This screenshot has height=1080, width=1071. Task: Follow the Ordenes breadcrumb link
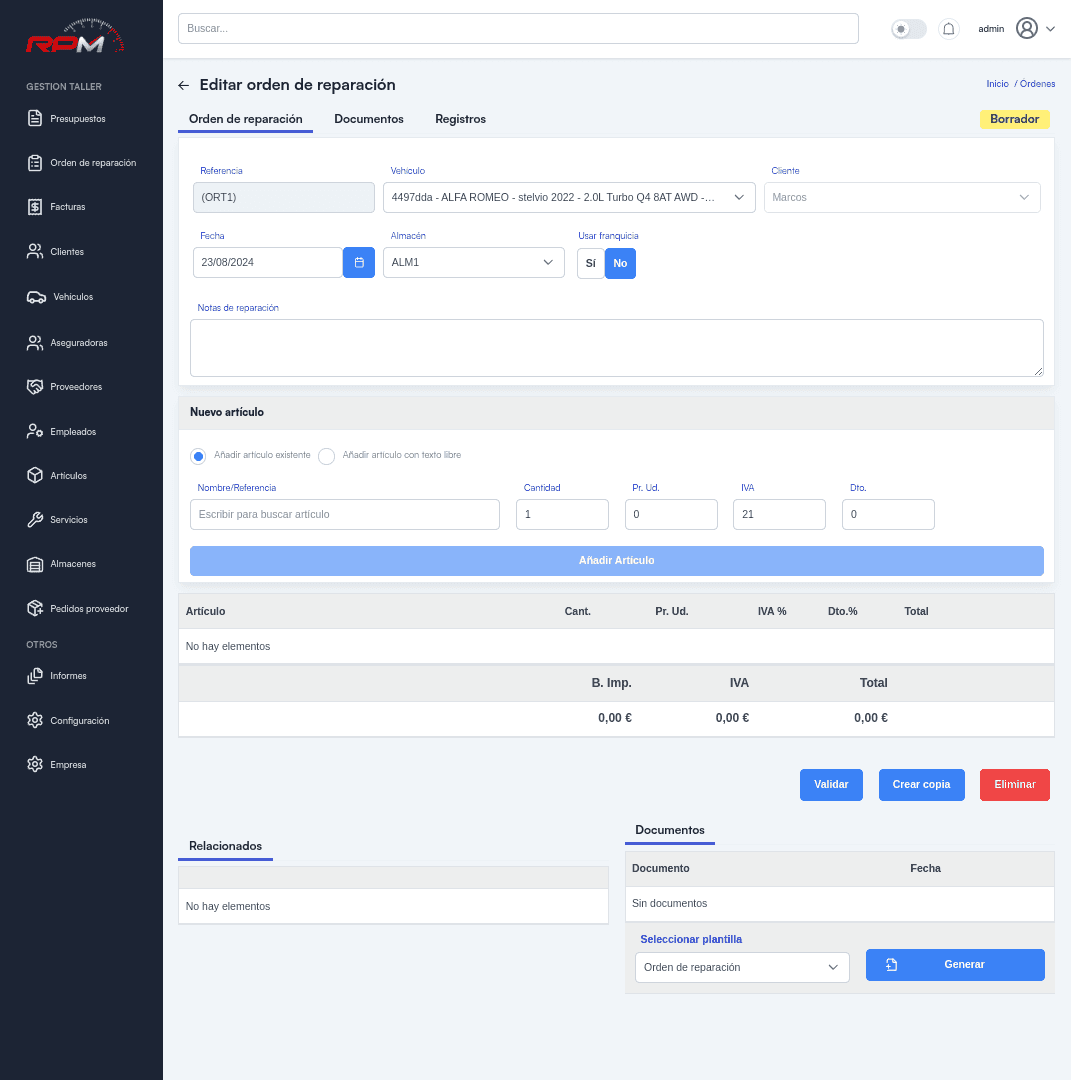(x=1037, y=84)
